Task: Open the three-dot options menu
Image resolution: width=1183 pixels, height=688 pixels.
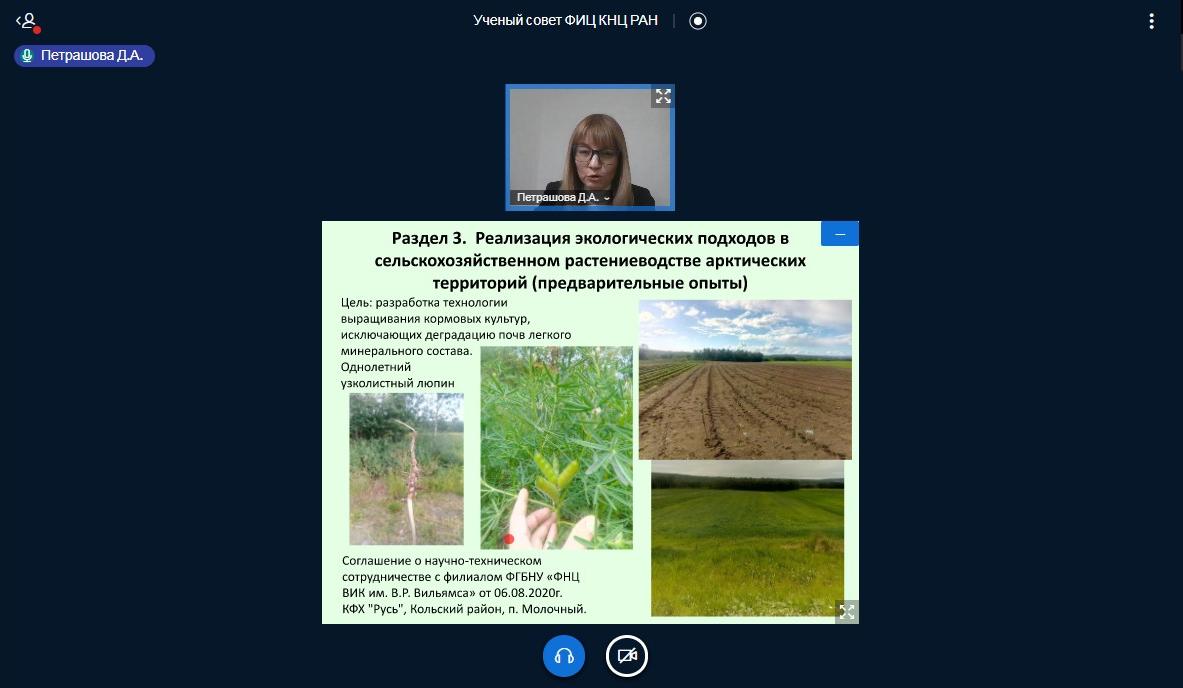Action: point(1151,21)
